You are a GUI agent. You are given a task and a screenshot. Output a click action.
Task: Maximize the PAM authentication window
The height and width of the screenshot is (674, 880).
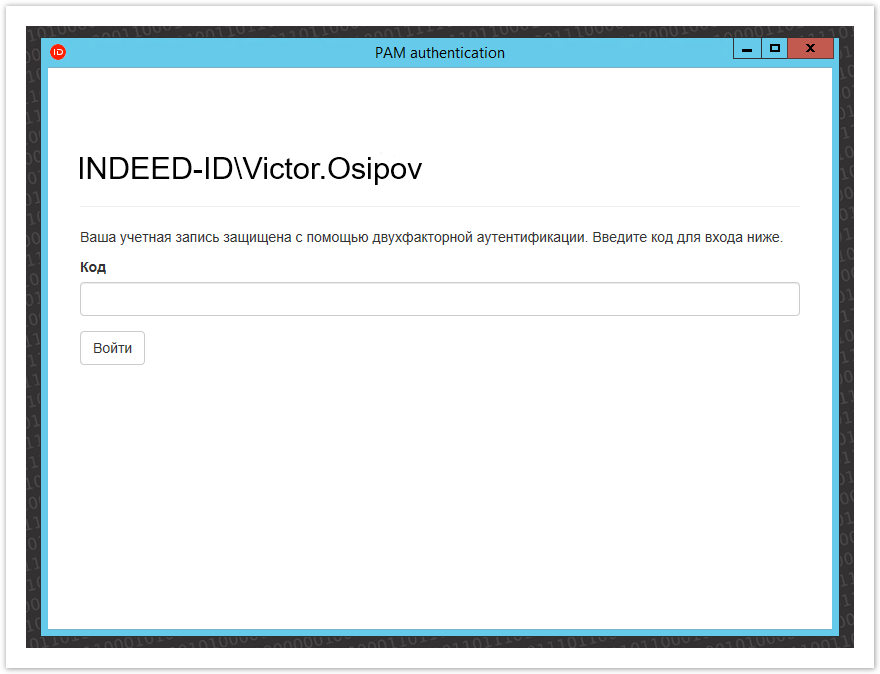(x=773, y=49)
